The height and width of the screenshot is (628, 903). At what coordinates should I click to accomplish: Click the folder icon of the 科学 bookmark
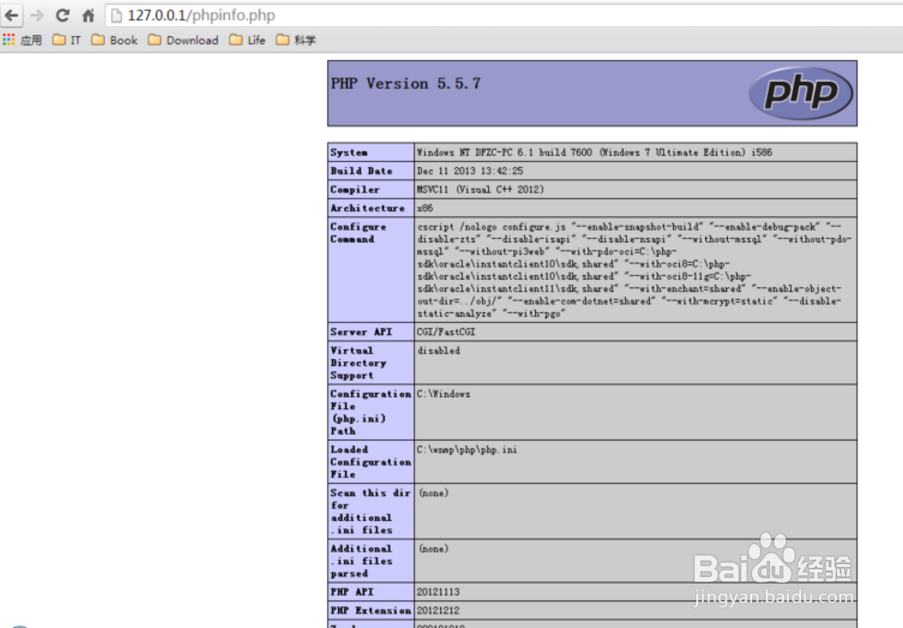click(281, 40)
